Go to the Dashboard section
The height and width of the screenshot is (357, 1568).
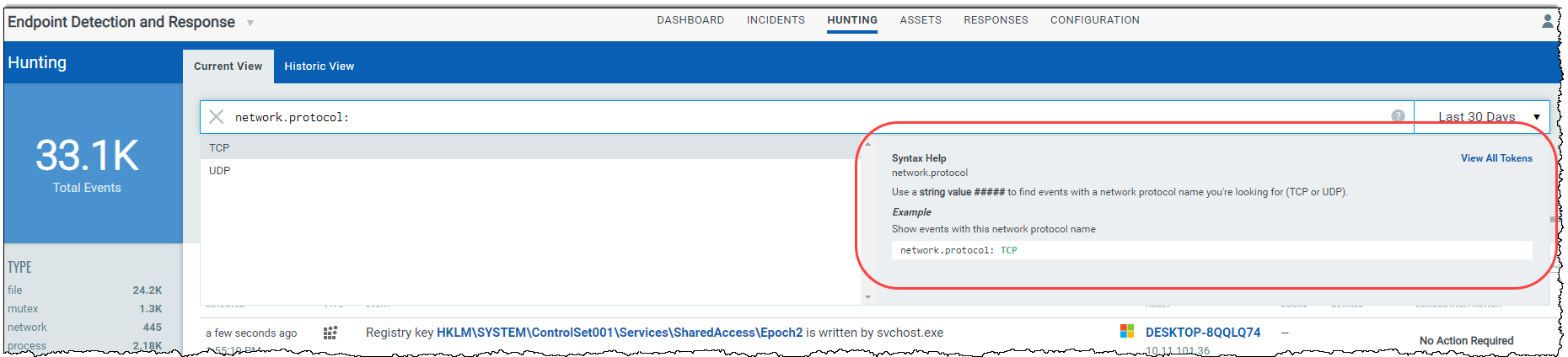pos(690,20)
